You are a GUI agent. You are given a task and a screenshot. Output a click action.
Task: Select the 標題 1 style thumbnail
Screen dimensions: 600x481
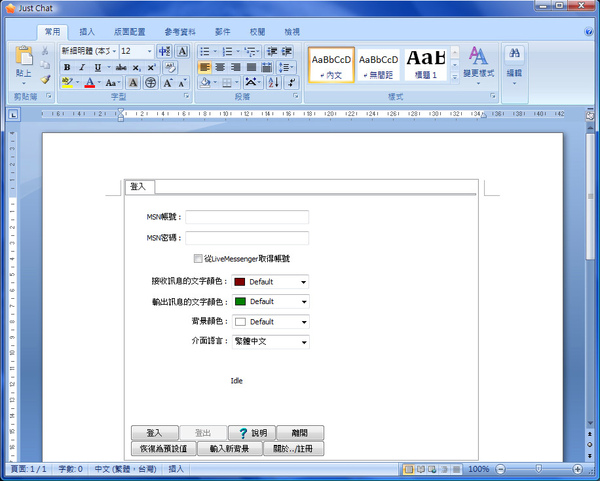coord(426,65)
